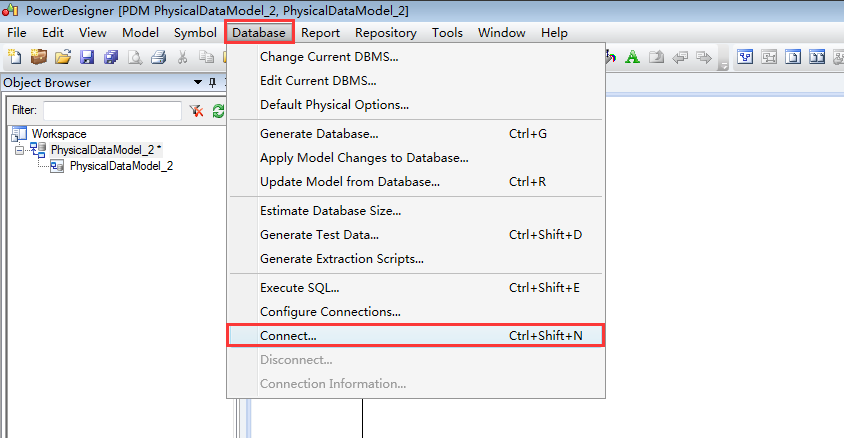Open the File menu
Image resolution: width=844 pixels, height=438 pixels.
[x=17, y=33]
